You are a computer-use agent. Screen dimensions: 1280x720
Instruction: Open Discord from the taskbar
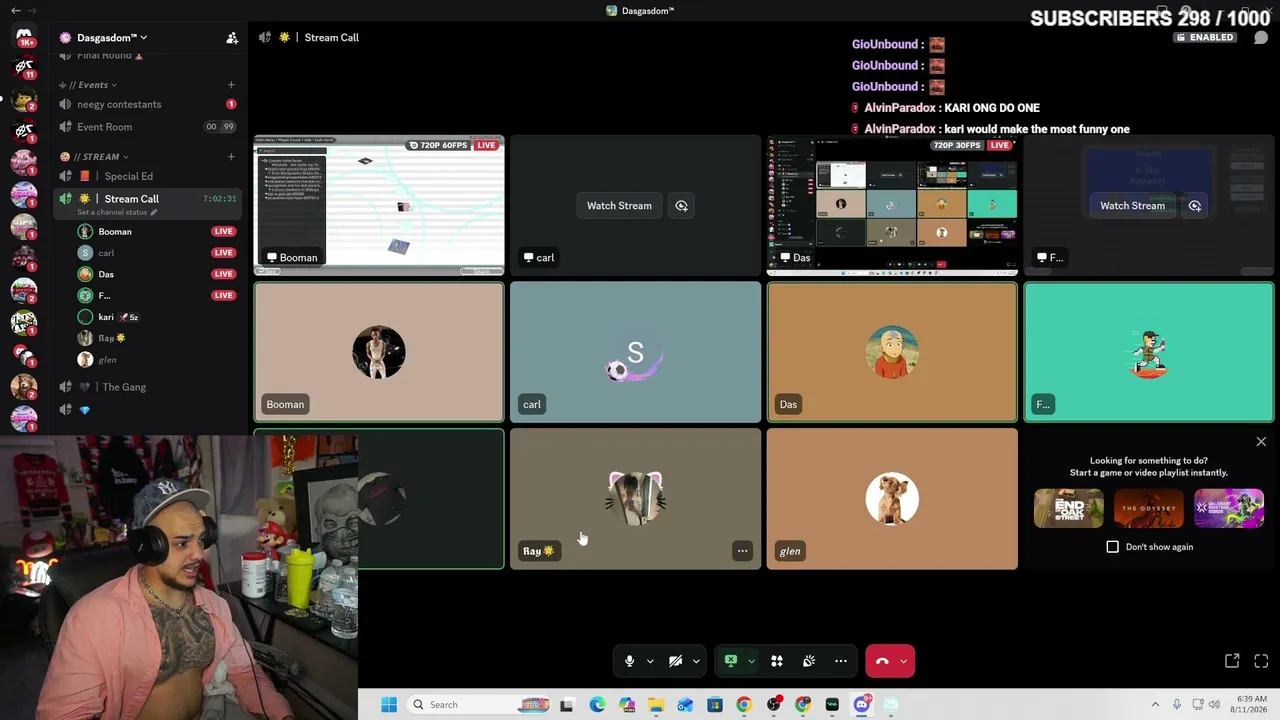[x=862, y=705]
